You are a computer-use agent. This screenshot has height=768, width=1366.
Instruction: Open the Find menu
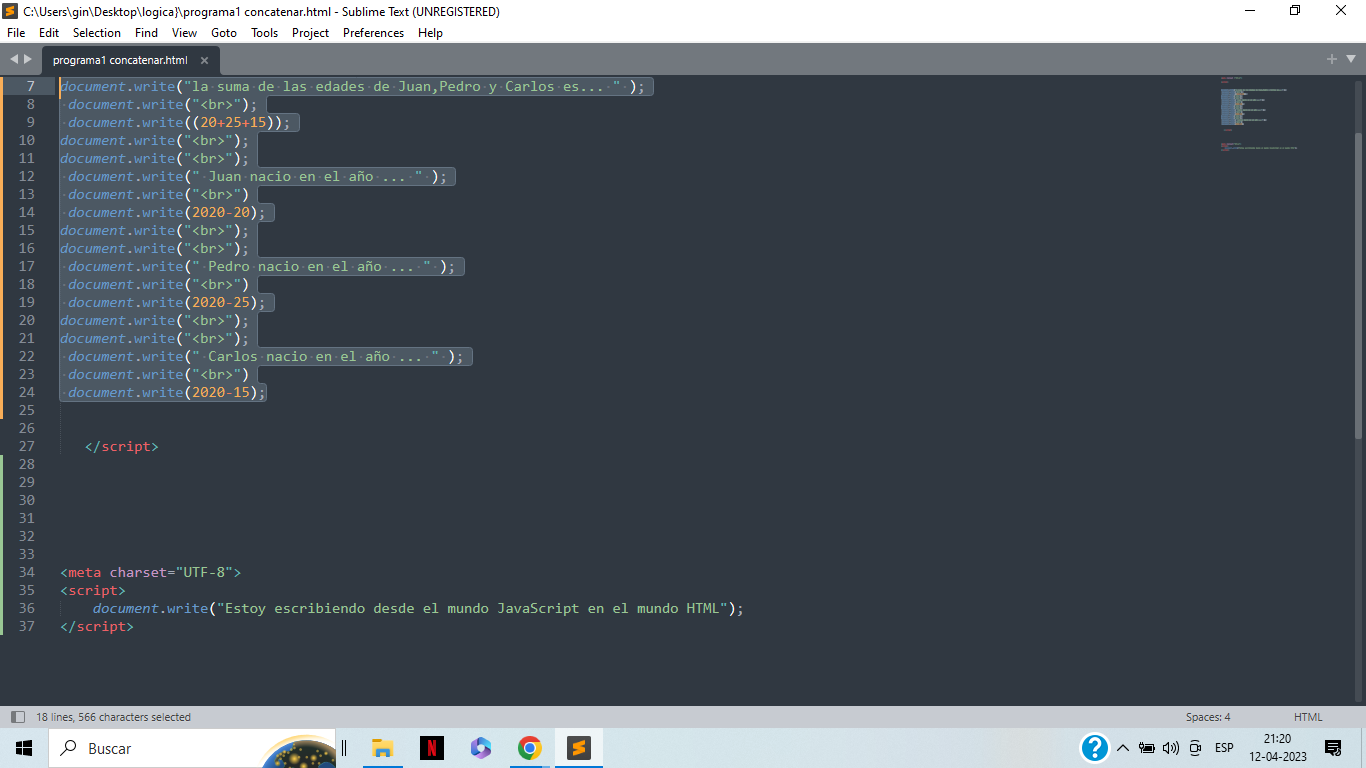pyautogui.click(x=146, y=33)
